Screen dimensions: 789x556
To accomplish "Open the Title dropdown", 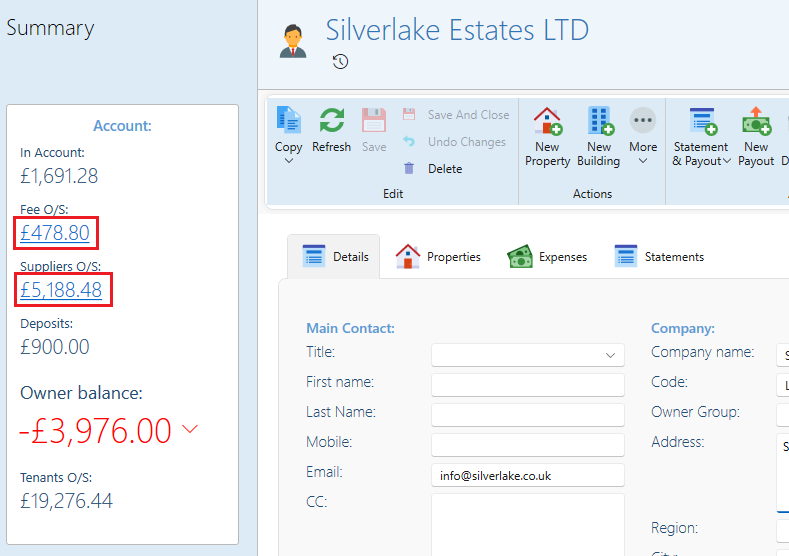I will coord(528,355).
